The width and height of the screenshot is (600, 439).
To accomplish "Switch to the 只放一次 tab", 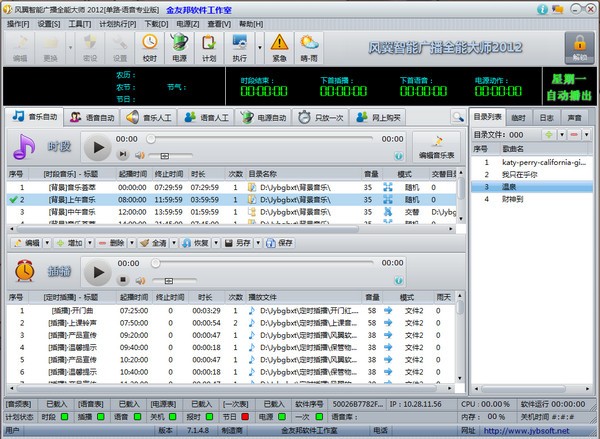I will point(321,118).
